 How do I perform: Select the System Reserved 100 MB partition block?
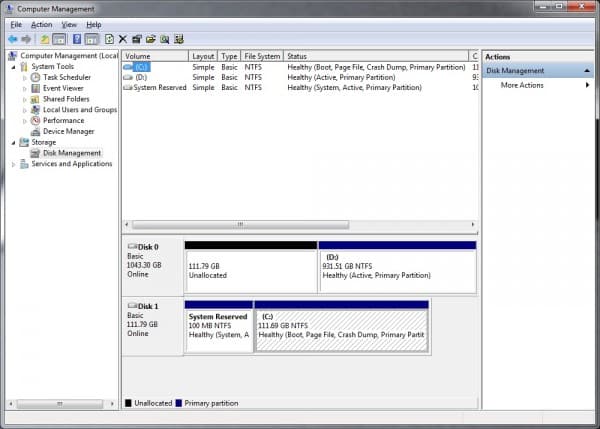point(218,326)
